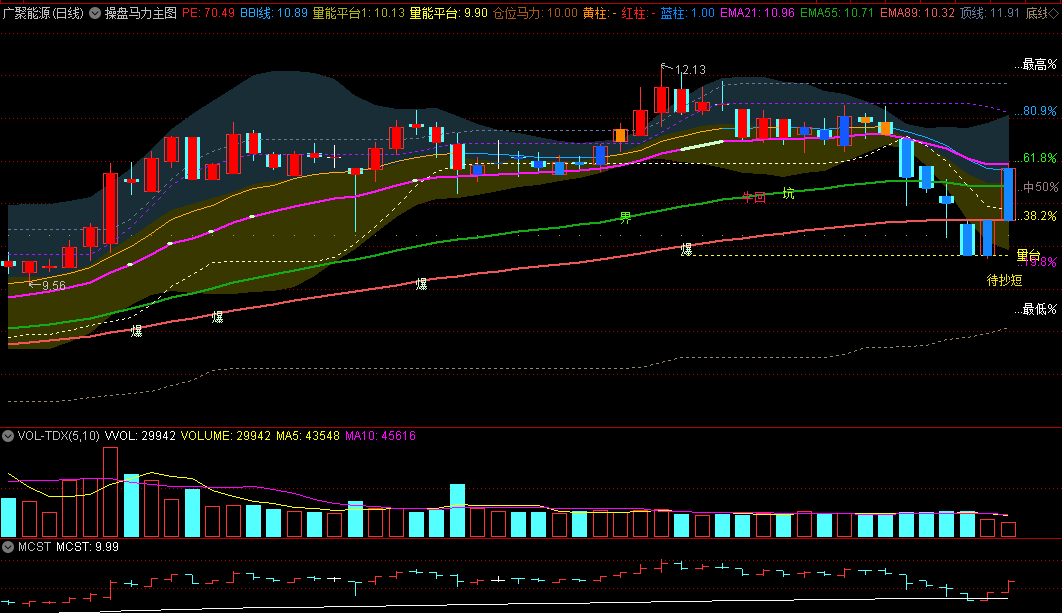
Task: Click the 蓝柱: 1.00 indicator label
Action: [x=687, y=13]
